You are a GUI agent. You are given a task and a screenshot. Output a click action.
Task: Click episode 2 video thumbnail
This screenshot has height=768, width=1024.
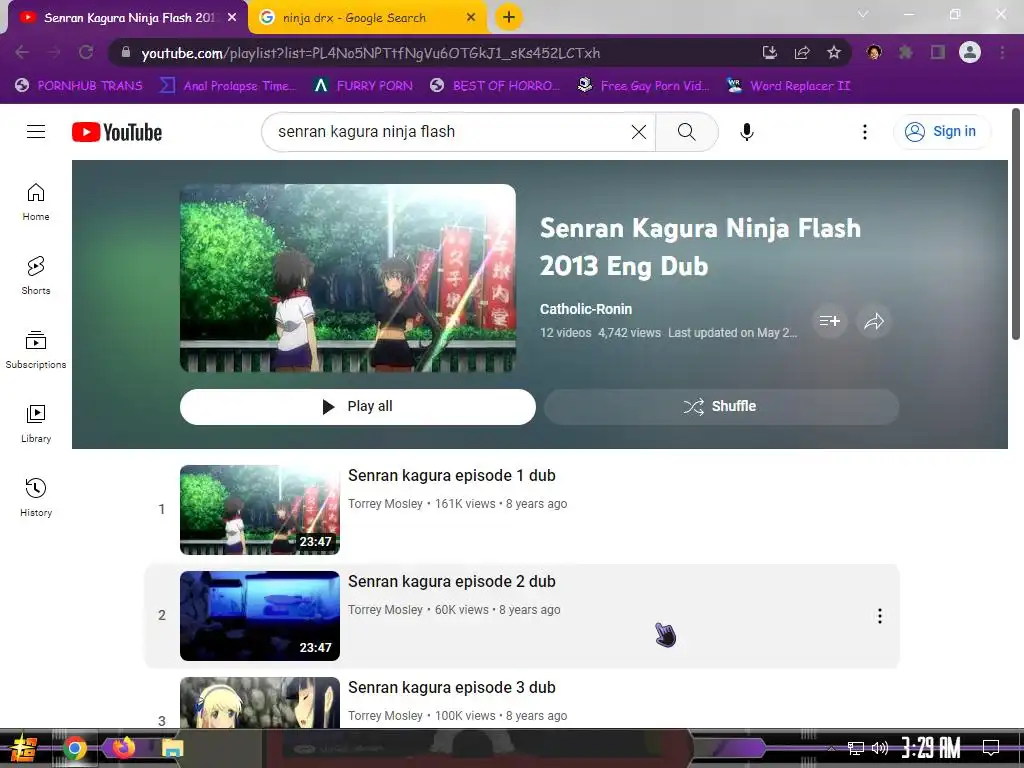[x=260, y=616]
